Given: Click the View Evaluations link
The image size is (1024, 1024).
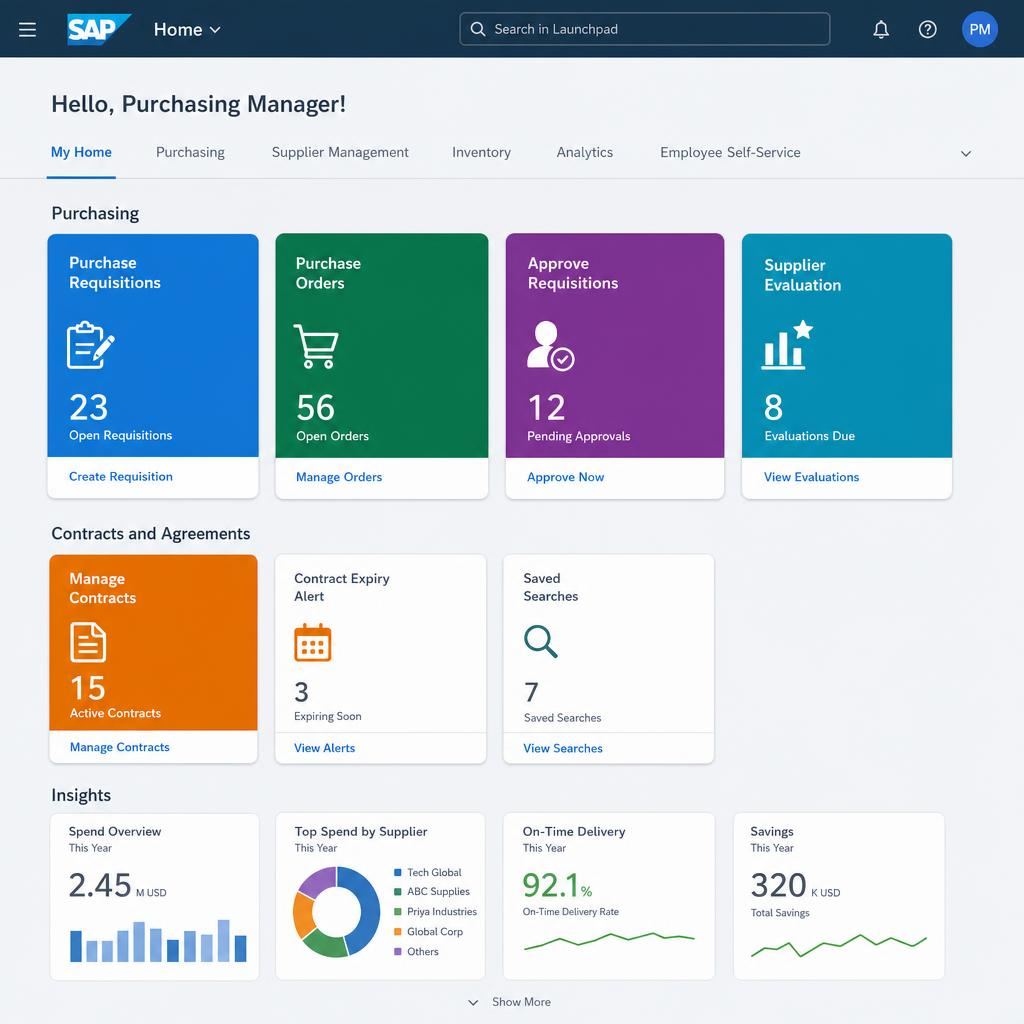Looking at the screenshot, I should click(x=811, y=477).
